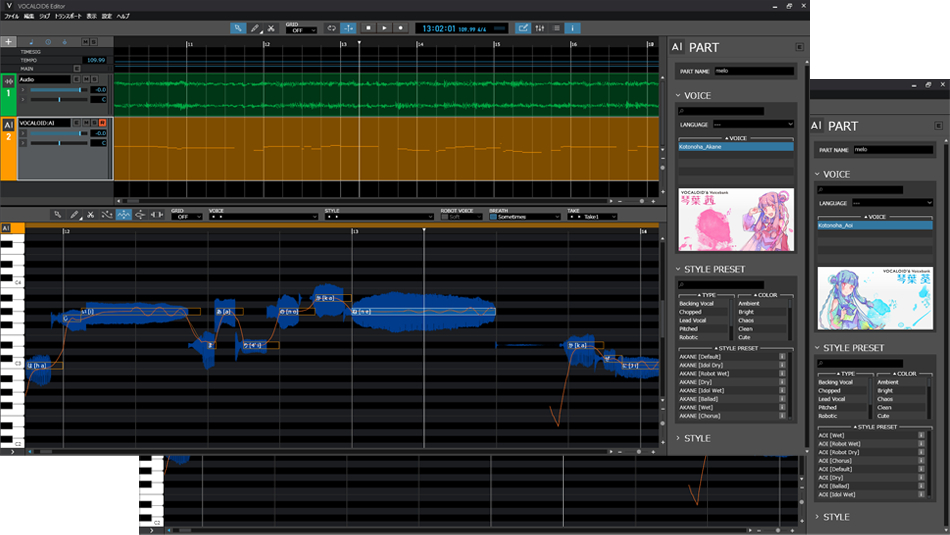
Task: Add a new track with plus button
Action: tap(8, 42)
